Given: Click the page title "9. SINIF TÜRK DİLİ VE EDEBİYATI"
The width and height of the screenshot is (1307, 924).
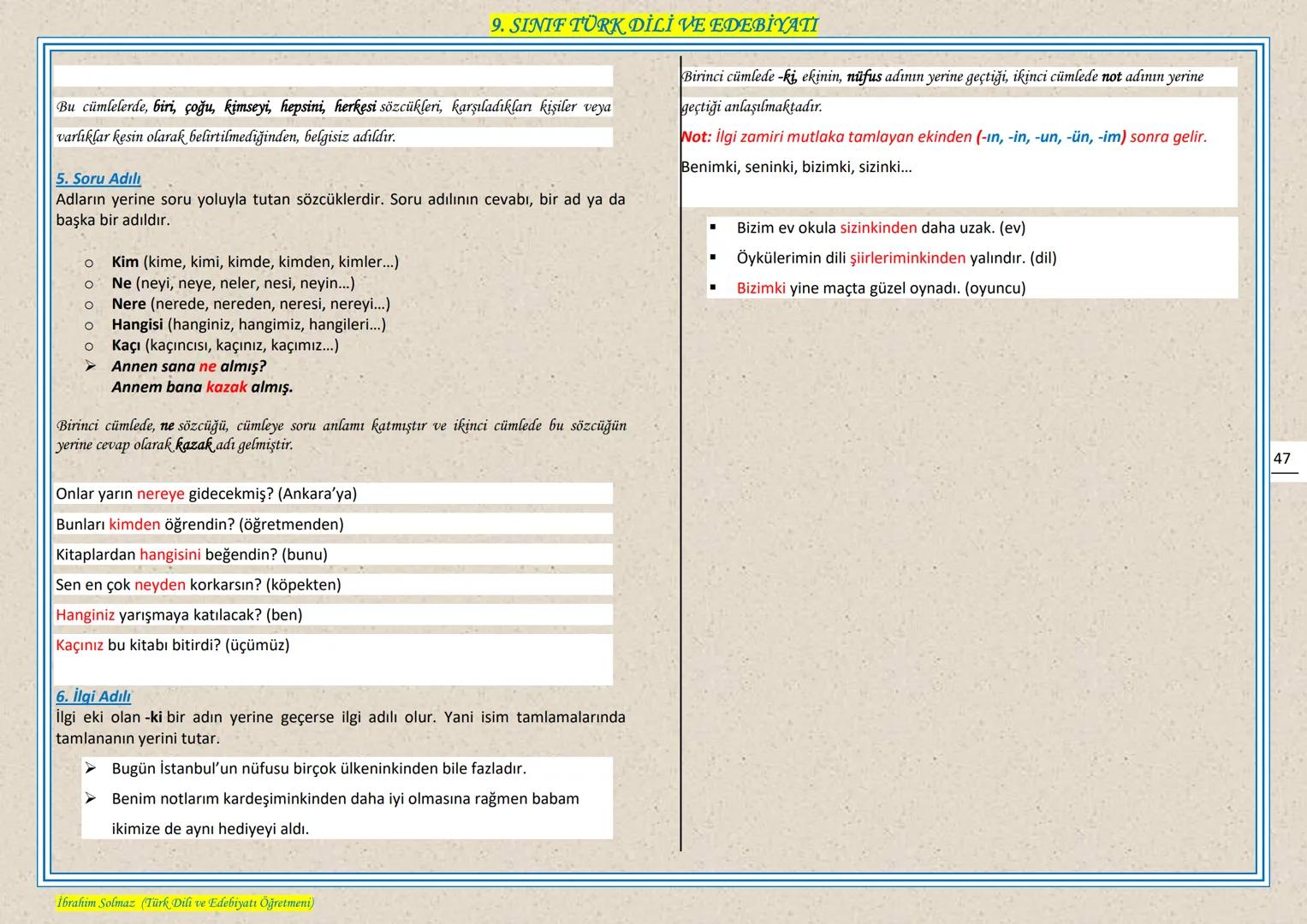Looking at the screenshot, I should point(654,26).
